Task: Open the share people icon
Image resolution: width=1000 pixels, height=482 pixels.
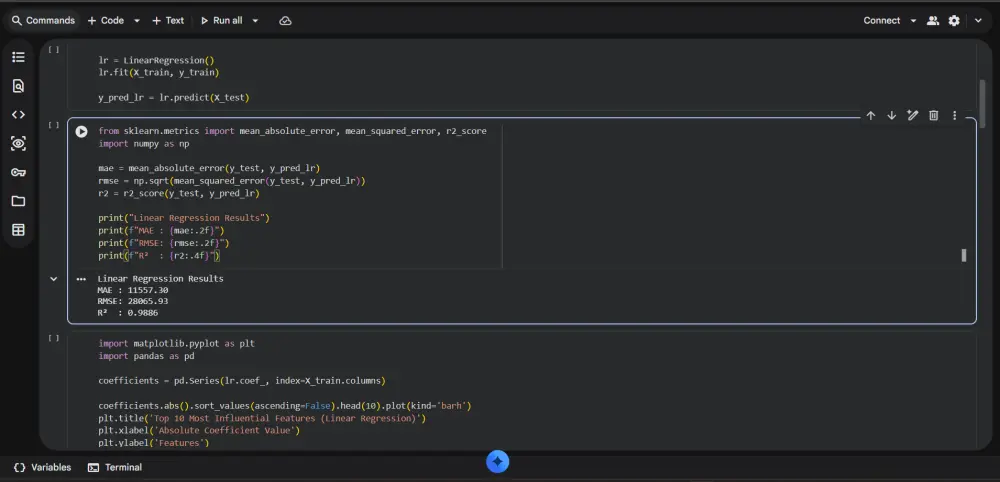Action: [932, 20]
